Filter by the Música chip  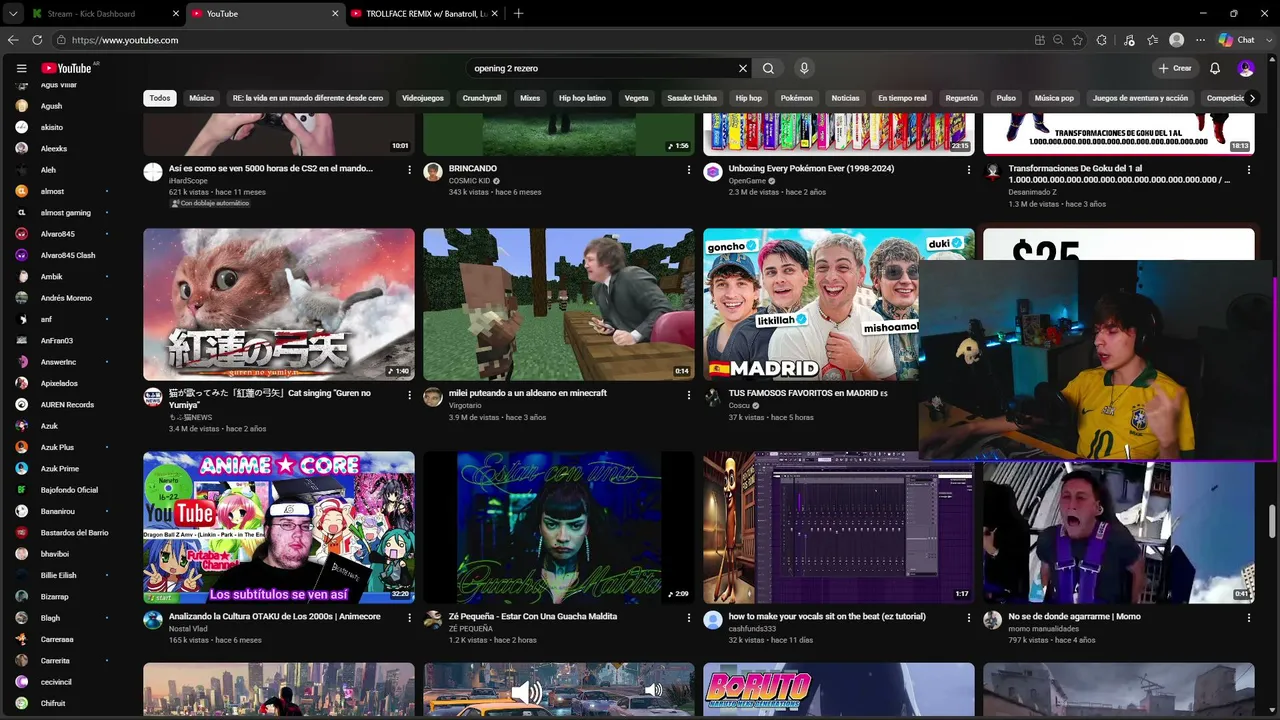click(x=201, y=98)
